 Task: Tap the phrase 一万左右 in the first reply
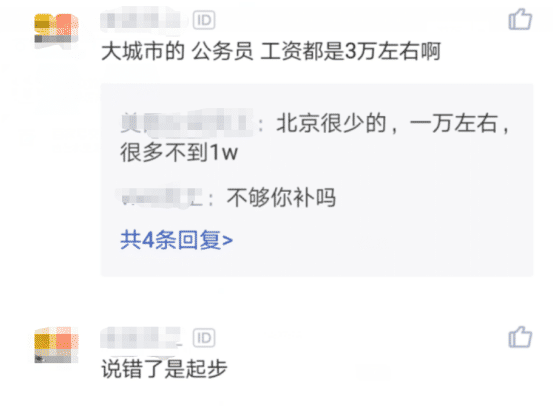point(454,124)
